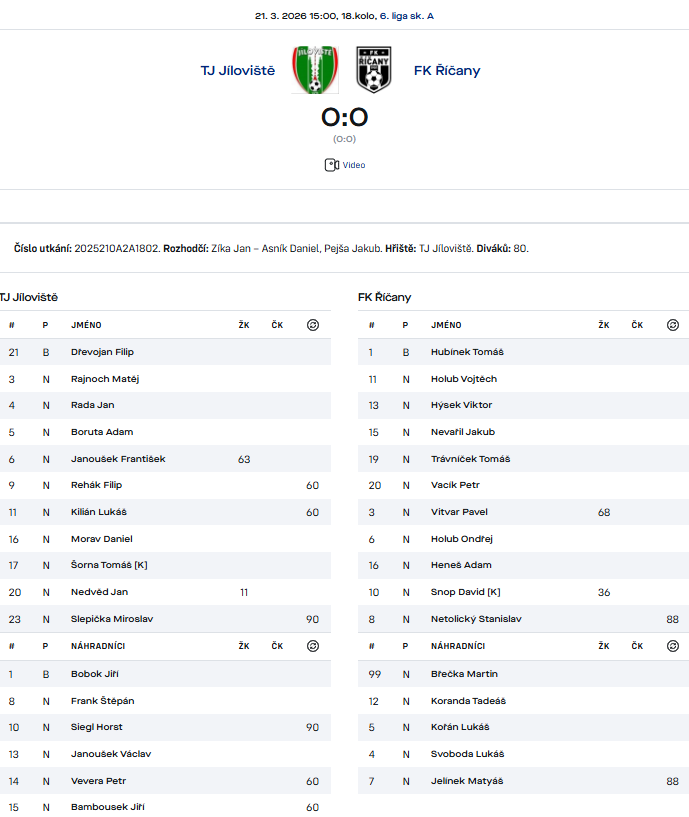
Task: Click the 0:0 match score
Action: pyautogui.click(x=344, y=117)
